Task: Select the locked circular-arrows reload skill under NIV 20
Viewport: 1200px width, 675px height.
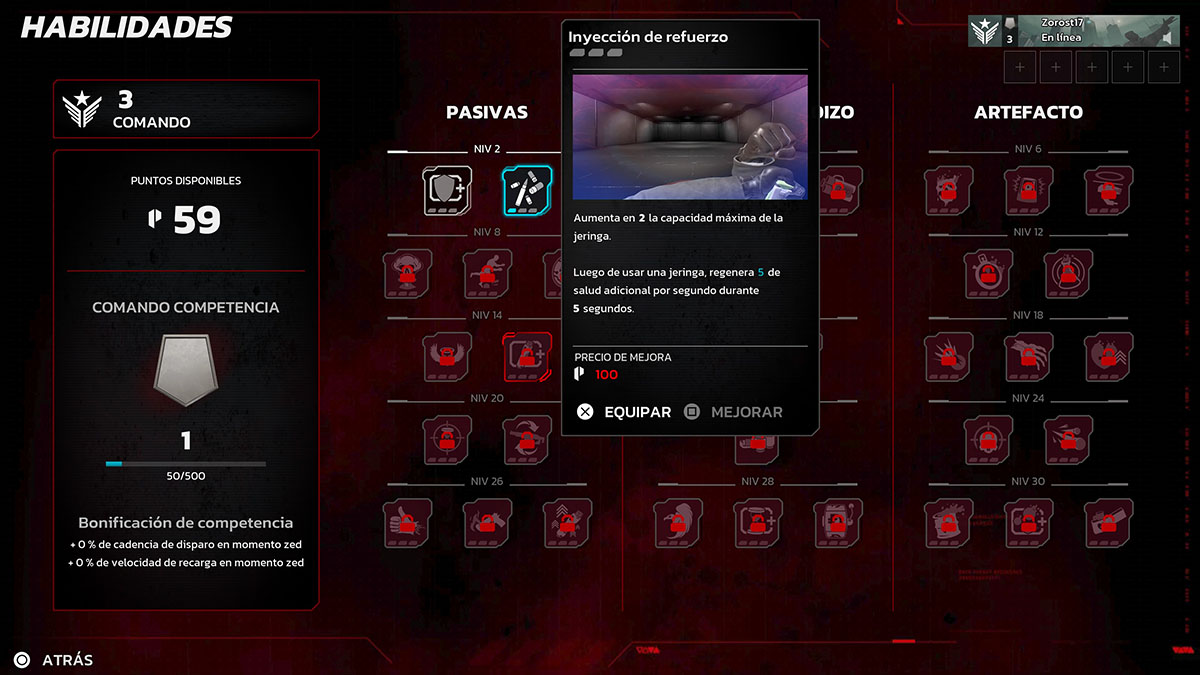Action: 527,440
